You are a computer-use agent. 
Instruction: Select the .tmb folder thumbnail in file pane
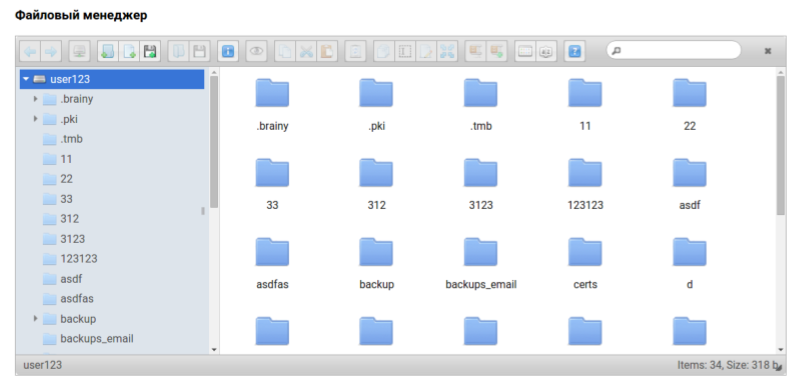click(481, 93)
